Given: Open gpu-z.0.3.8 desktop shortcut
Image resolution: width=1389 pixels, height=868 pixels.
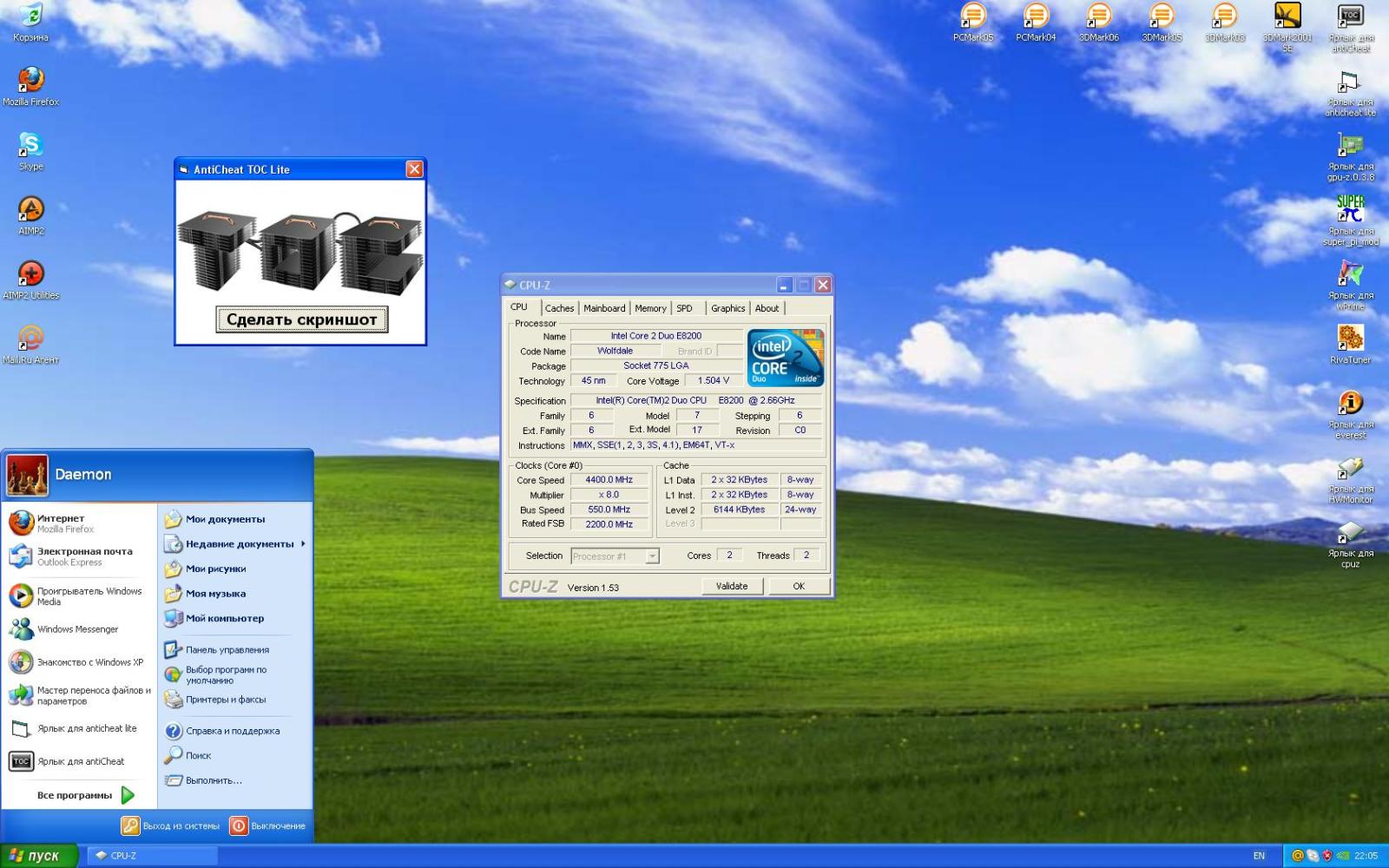Looking at the screenshot, I should 1350,156.
